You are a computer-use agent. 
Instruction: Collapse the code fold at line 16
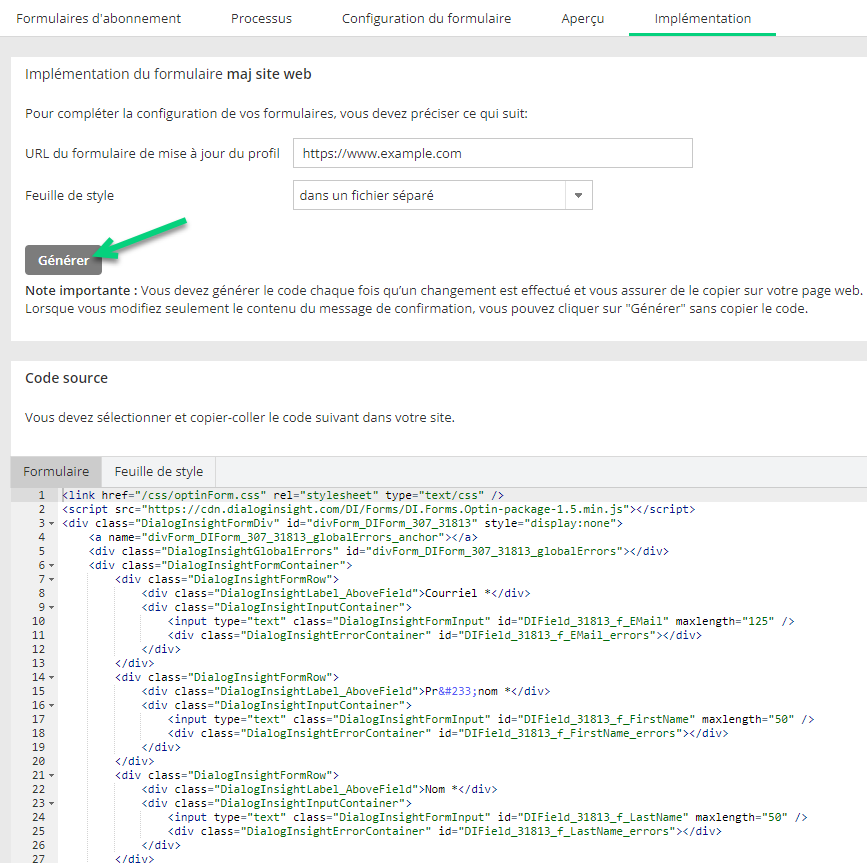(x=51, y=705)
